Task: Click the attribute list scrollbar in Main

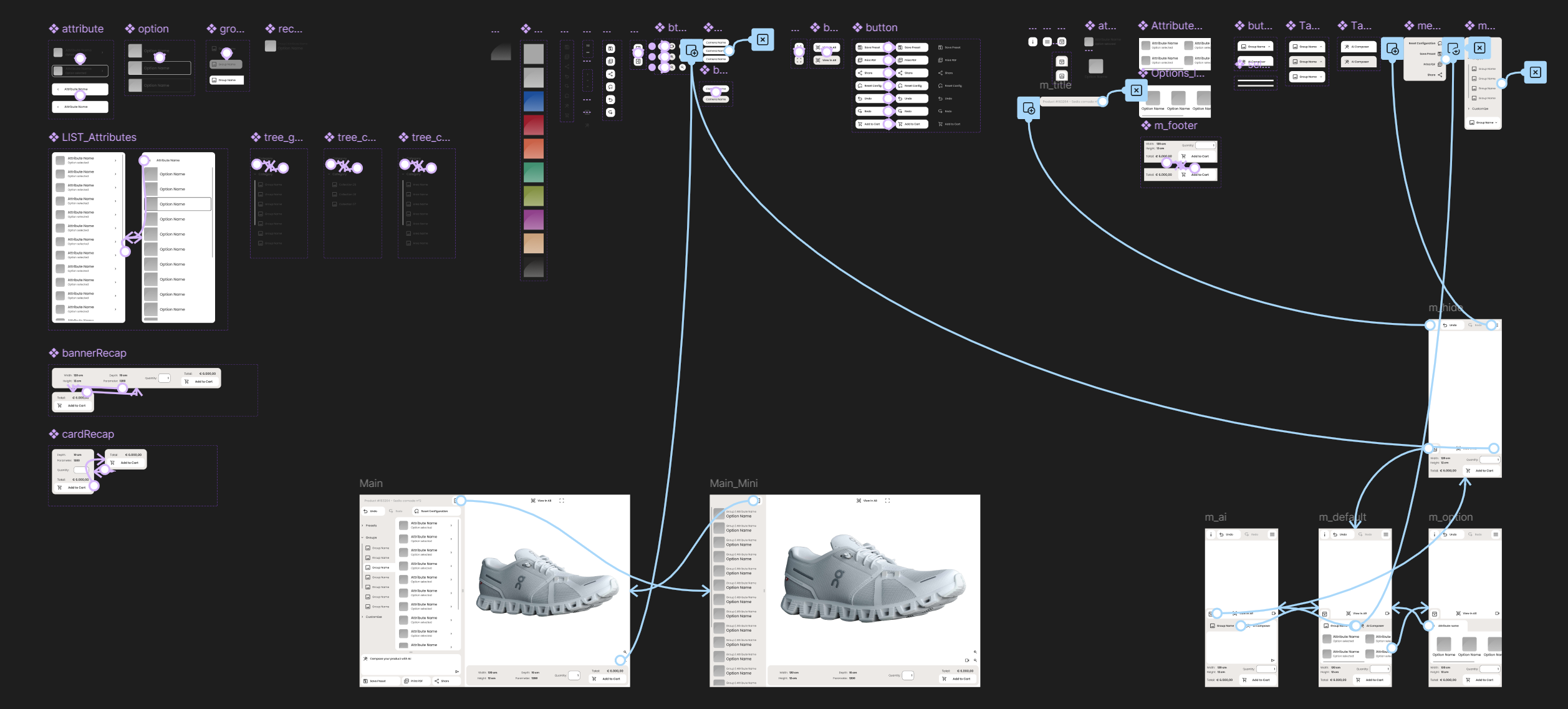Action: point(459,564)
